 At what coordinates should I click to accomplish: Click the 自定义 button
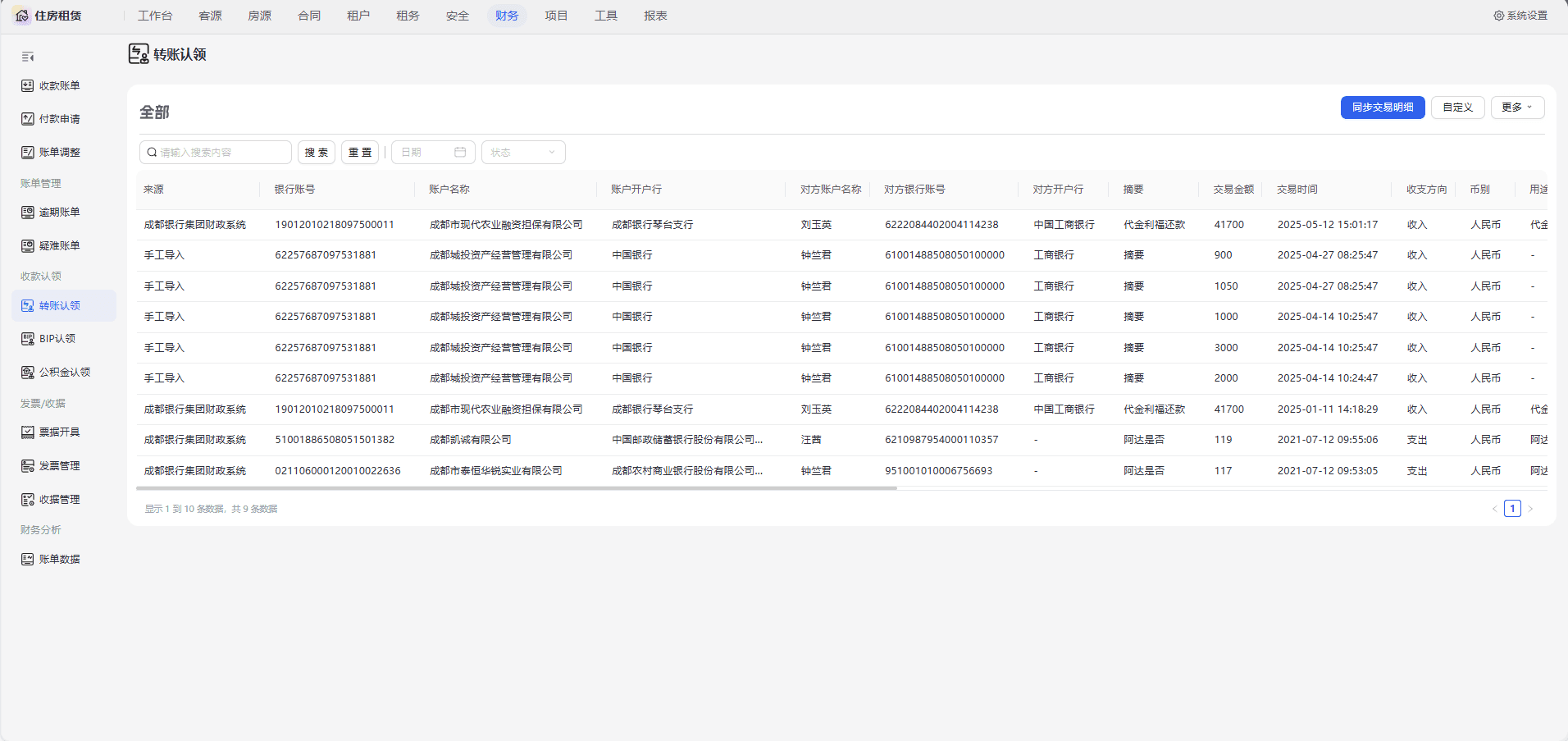coord(1458,107)
